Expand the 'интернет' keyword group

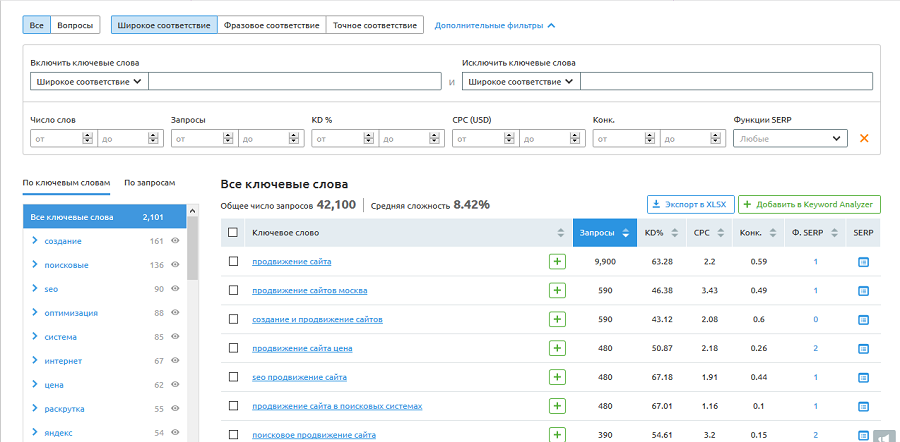coord(35,361)
